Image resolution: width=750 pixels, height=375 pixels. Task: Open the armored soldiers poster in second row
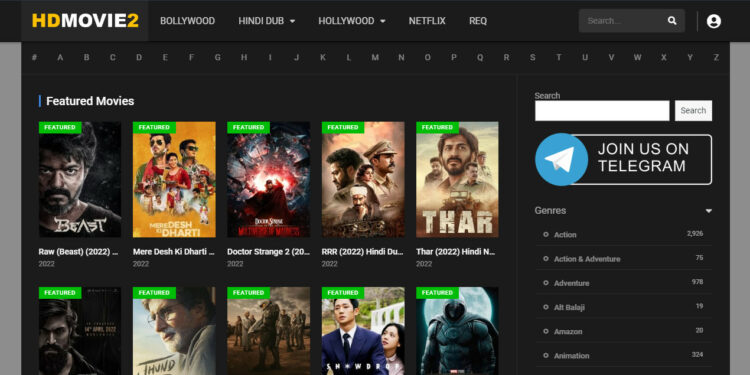[x=268, y=331]
